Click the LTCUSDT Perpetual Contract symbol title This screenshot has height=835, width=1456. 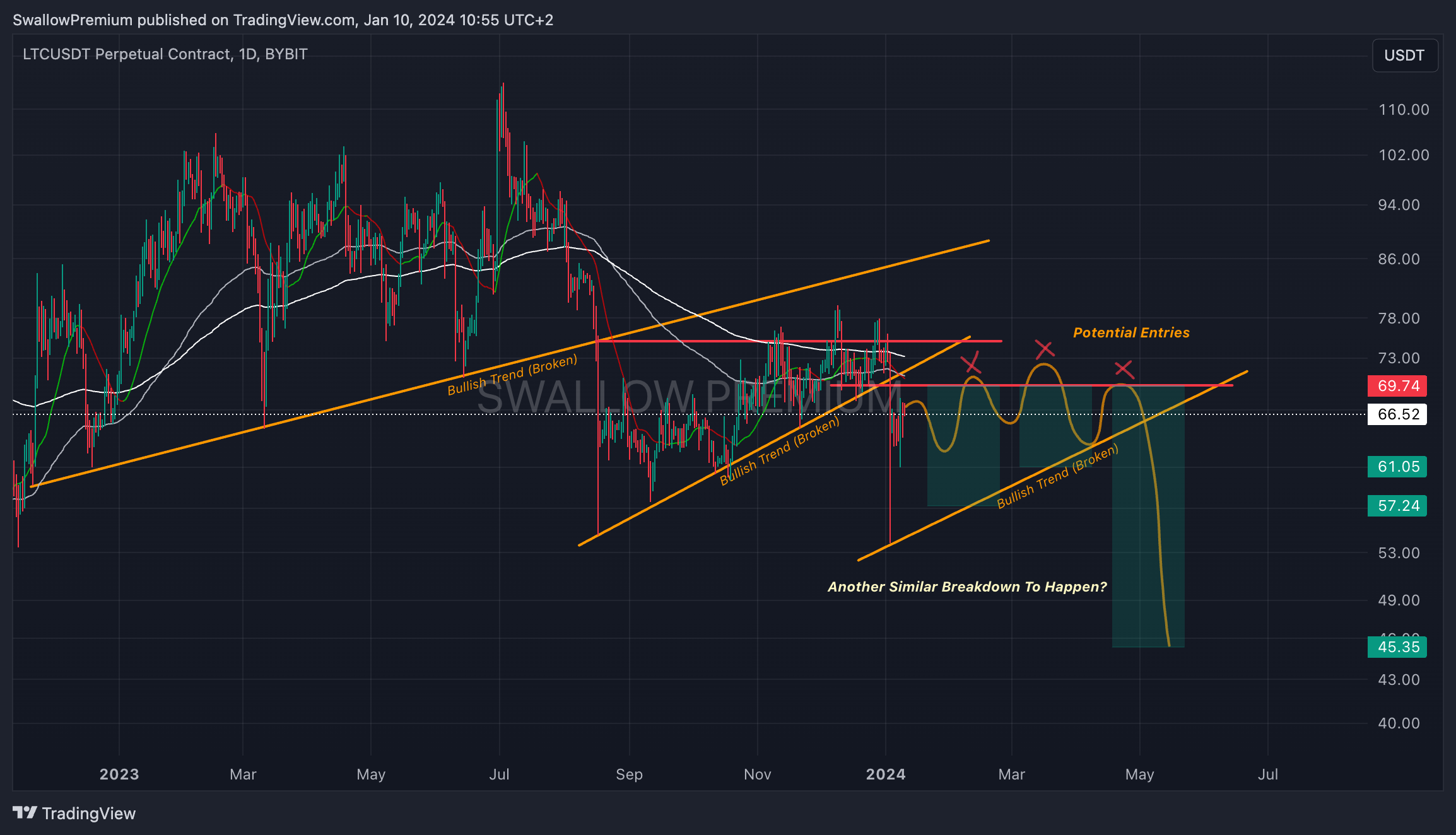(165, 54)
